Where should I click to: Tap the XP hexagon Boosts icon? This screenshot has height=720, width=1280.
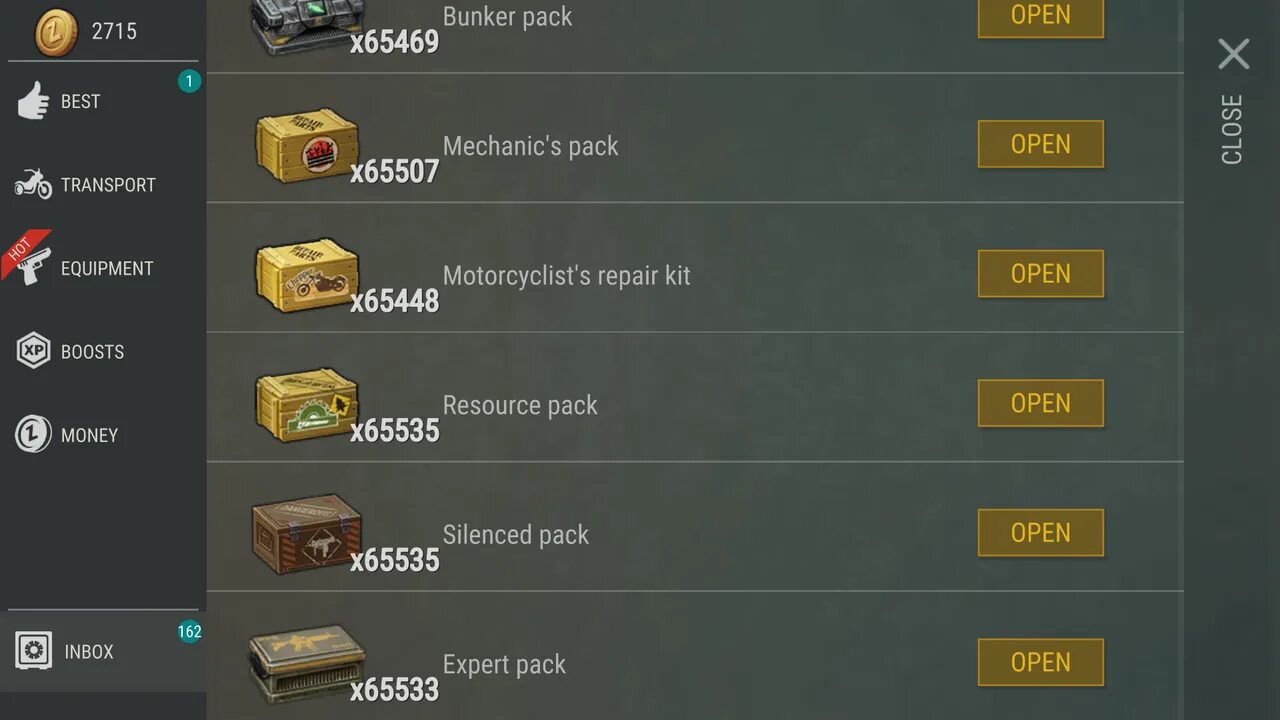[33, 351]
